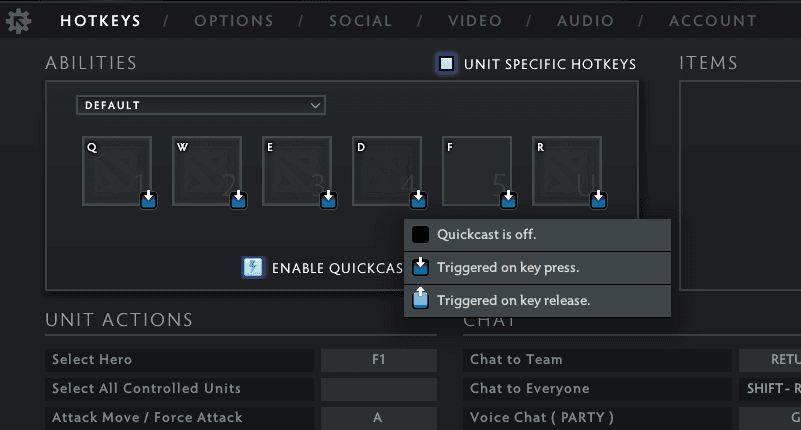Viewport: 801px width, 430px height.
Task: Switch to the Social tab
Action: pos(361,21)
